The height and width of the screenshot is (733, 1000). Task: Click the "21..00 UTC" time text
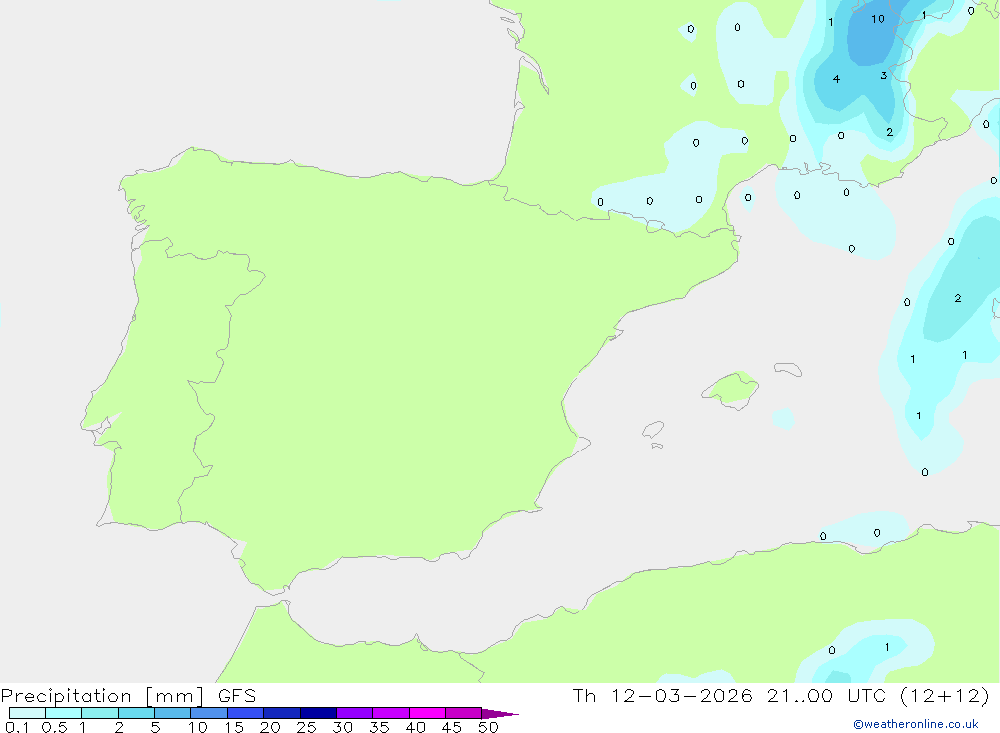coord(827,695)
